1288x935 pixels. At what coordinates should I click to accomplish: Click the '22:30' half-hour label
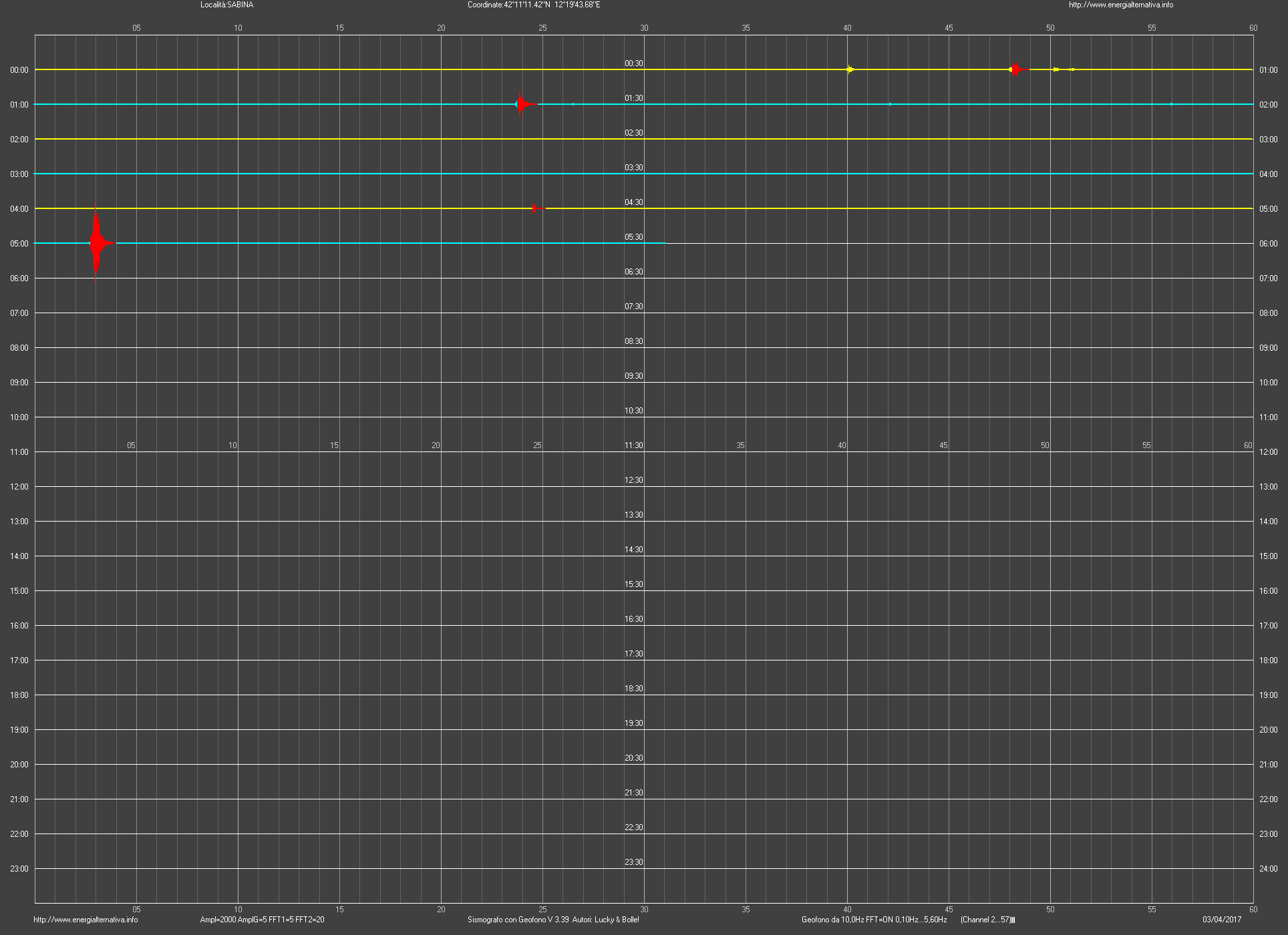[x=634, y=827]
